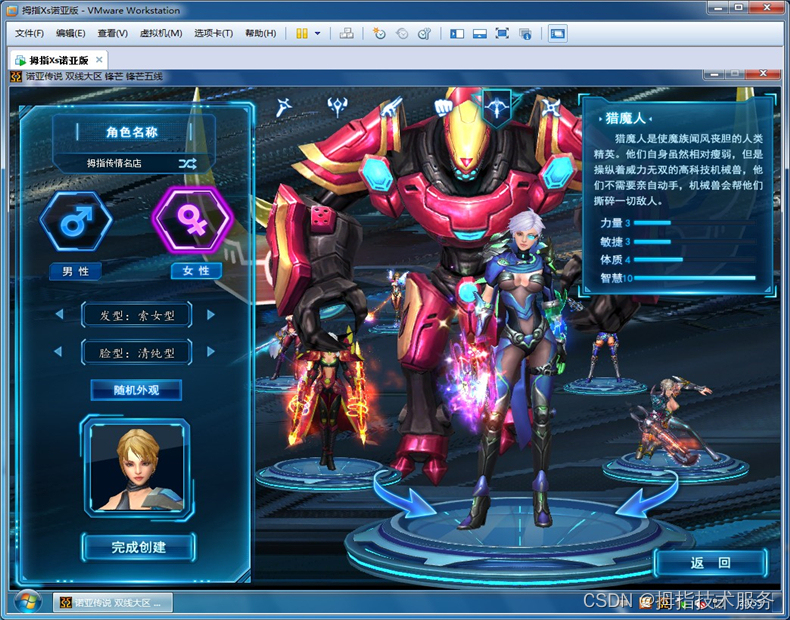
Task: Click the VM tab's green icon
Action: [x=20, y=60]
